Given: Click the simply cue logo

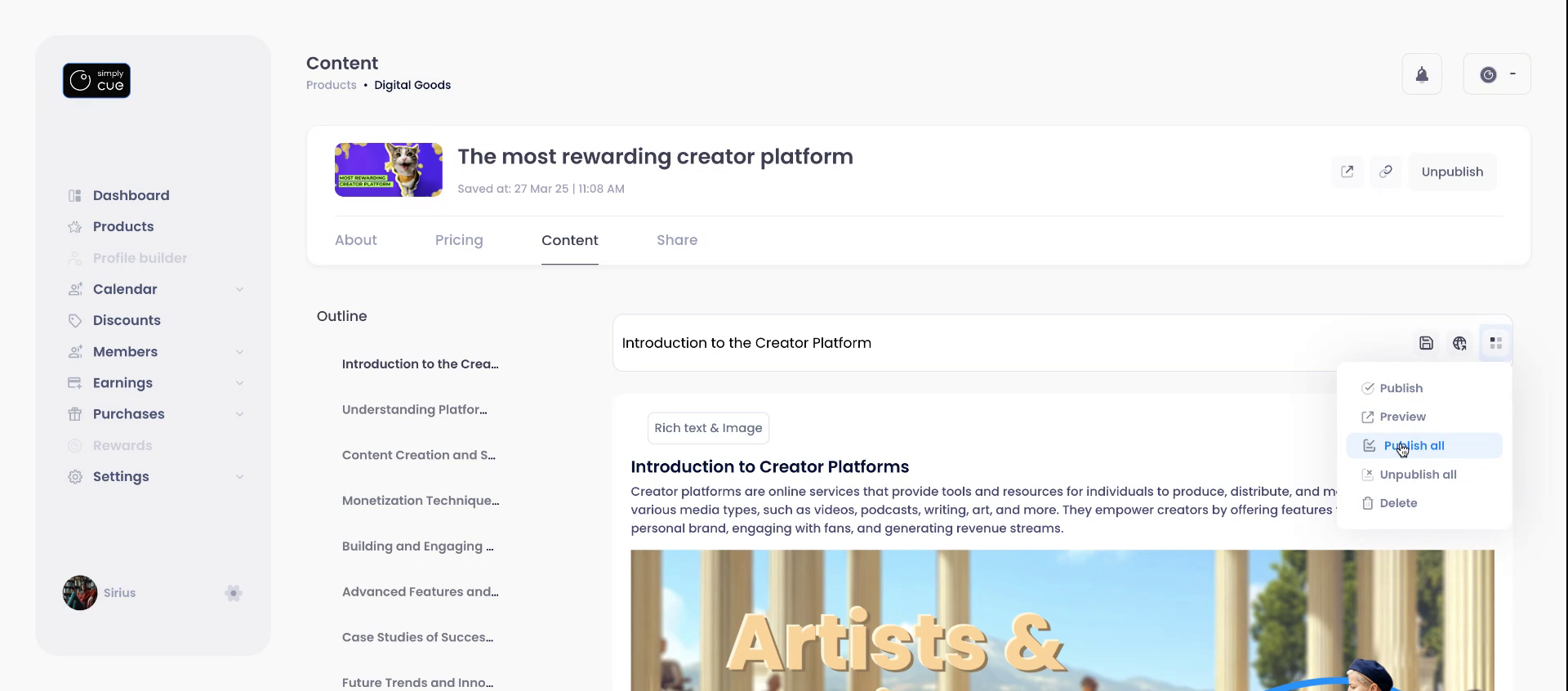Looking at the screenshot, I should pos(96,81).
